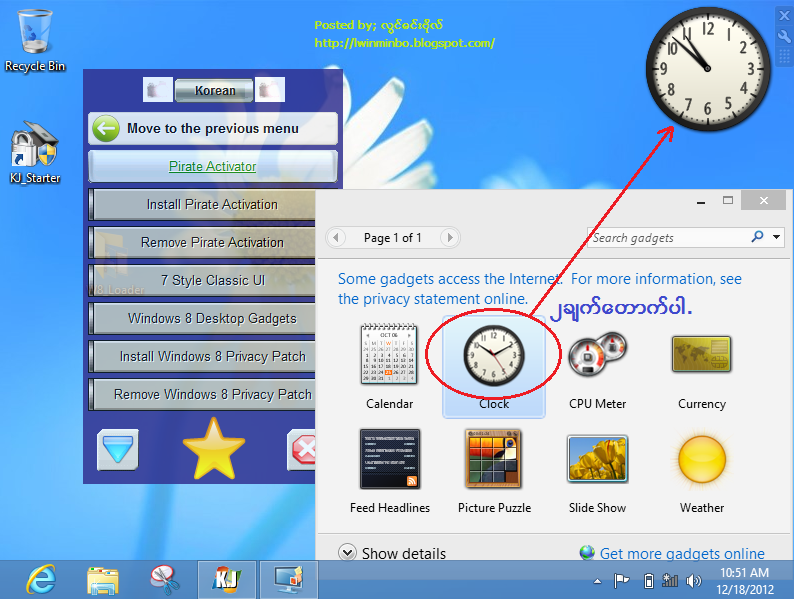
Task: Choose Windows 8 Desktop Gadgets
Action: pos(203,318)
